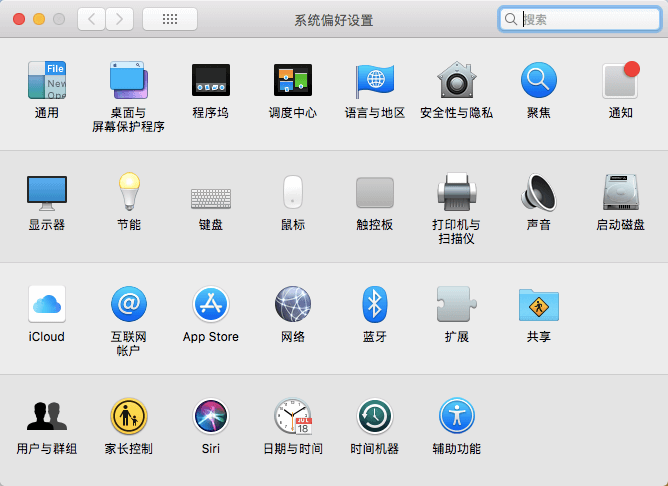Viewport: 668px width, 486px height.
Task: Click the forward navigation arrow
Action: 120,19
